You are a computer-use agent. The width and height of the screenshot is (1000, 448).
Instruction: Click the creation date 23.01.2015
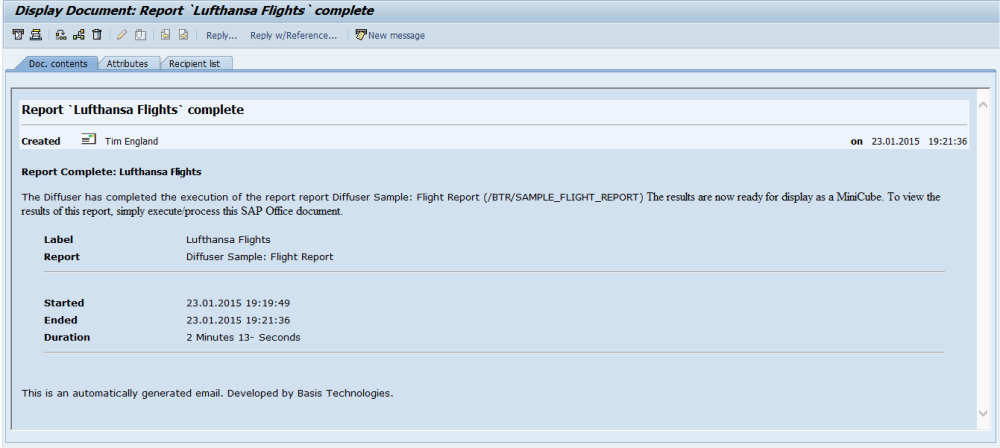(895, 142)
